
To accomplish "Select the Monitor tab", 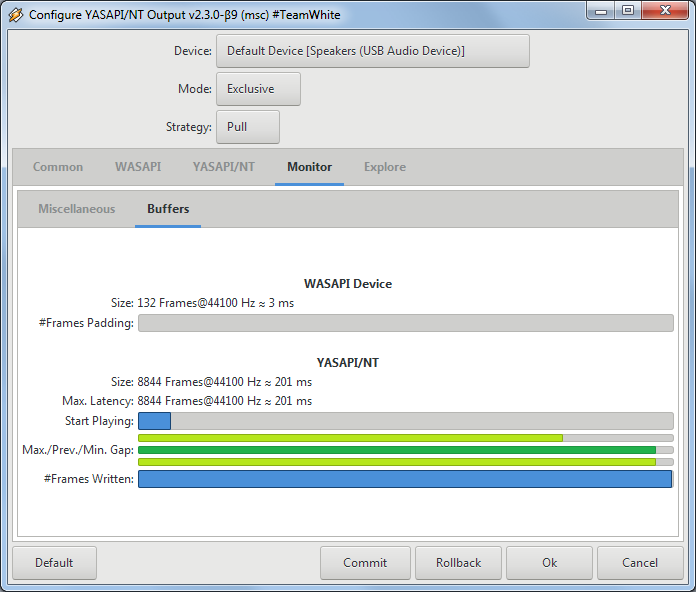I will click(309, 167).
